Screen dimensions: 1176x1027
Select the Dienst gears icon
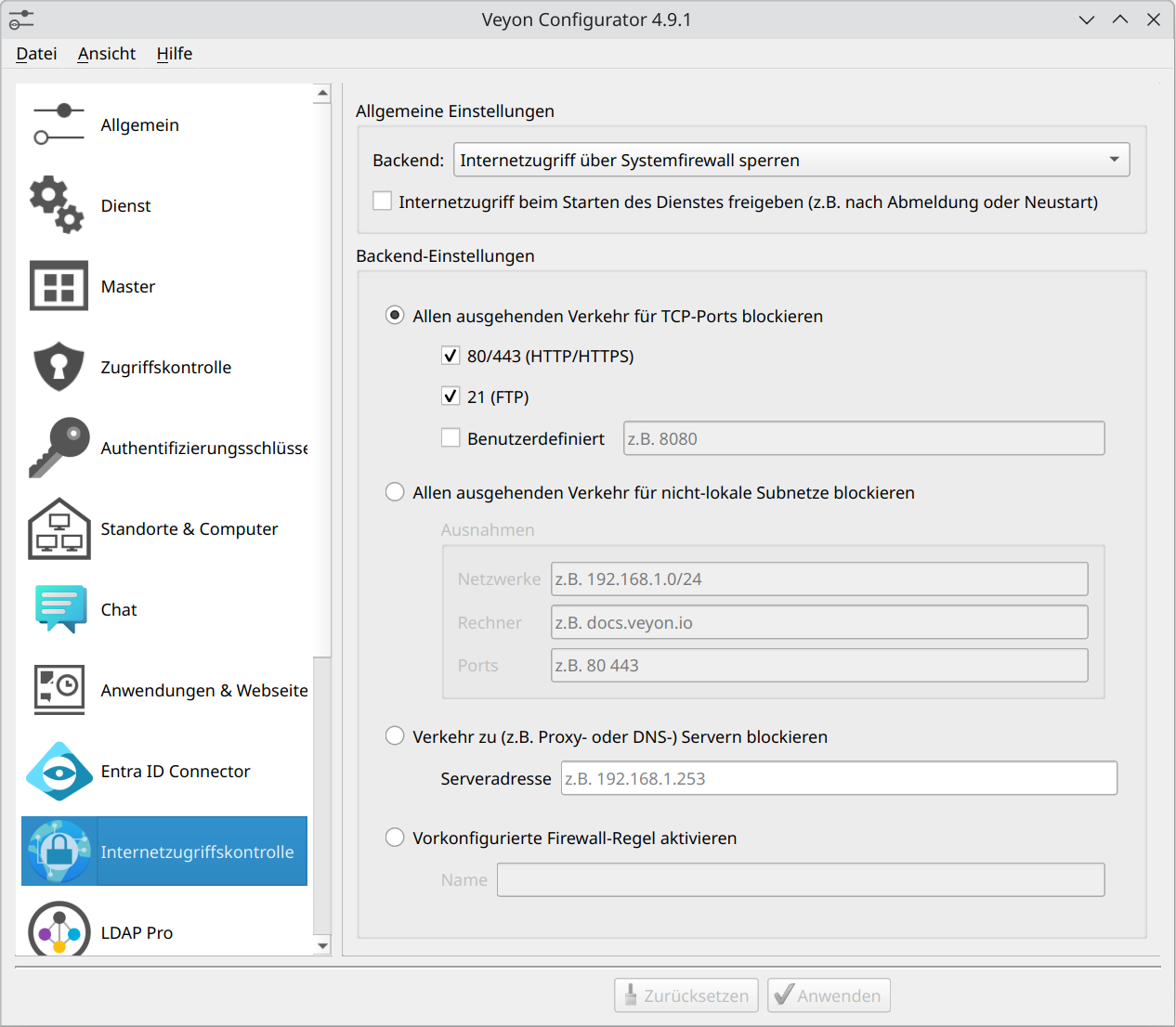59,205
